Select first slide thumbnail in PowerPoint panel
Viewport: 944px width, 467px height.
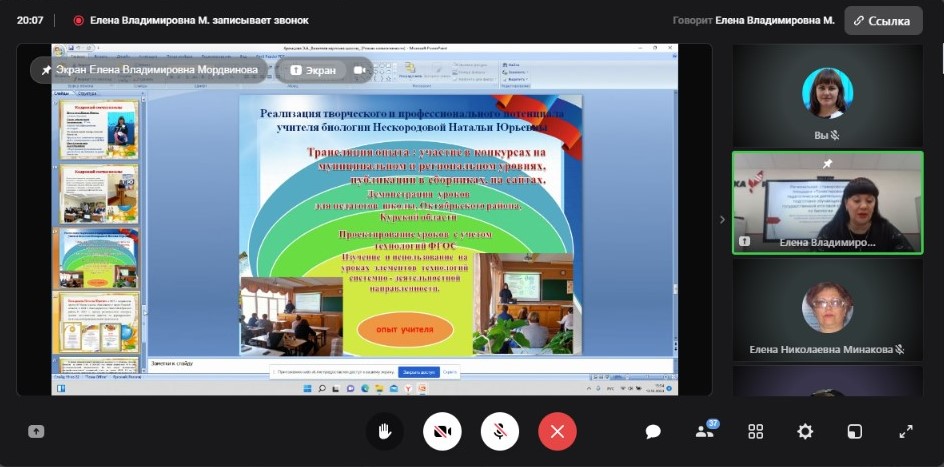point(99,129)
